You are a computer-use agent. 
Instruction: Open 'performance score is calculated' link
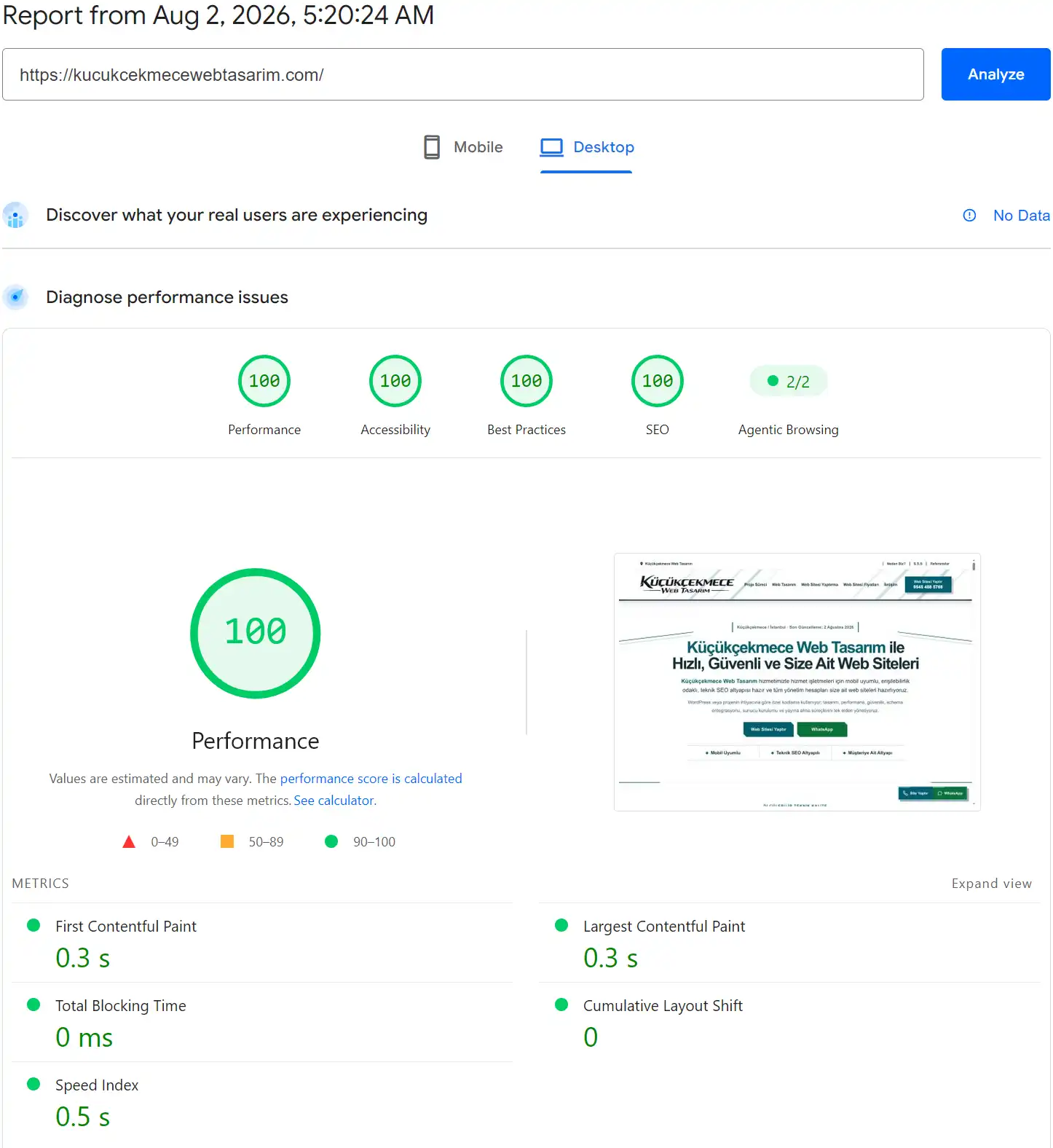tap(371, 779)
